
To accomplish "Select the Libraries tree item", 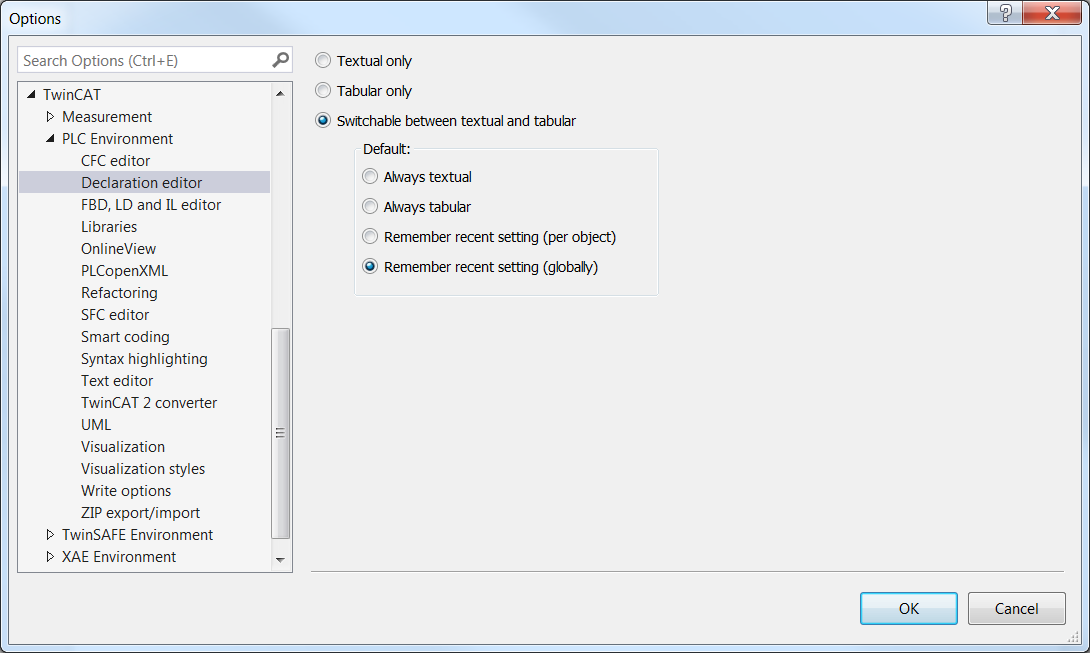I will click(109, 227).
